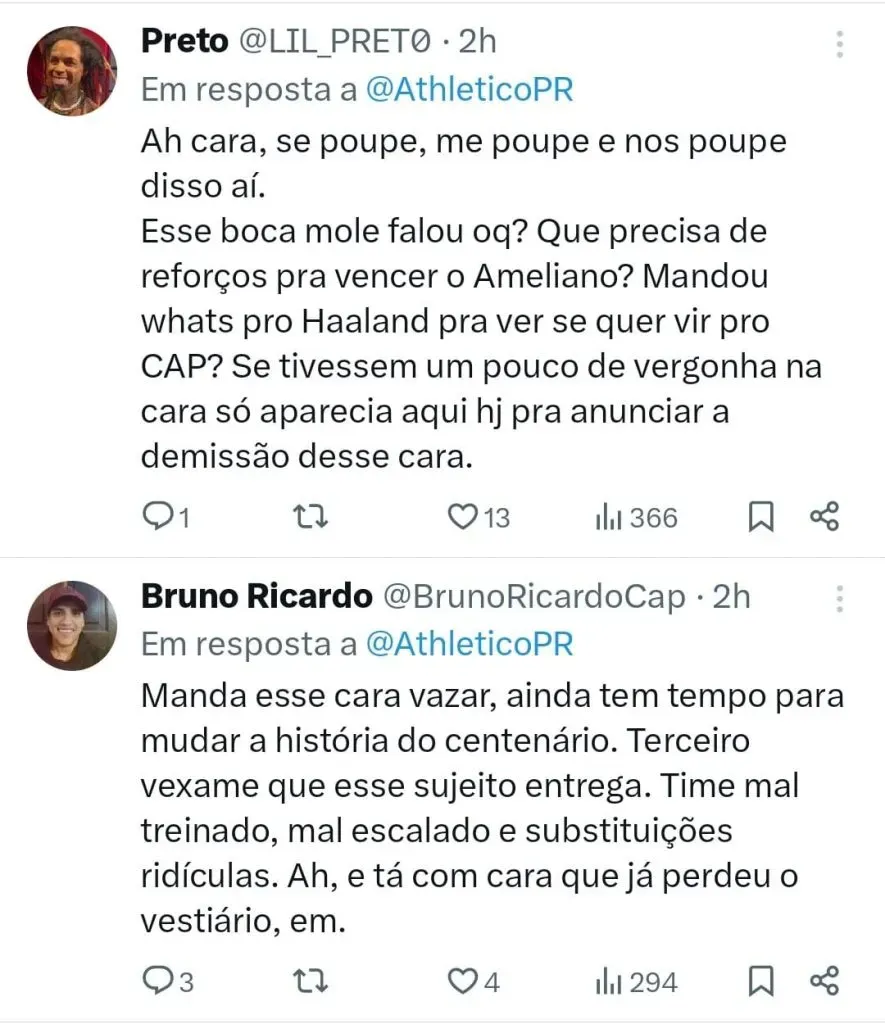Share Preto's tweet
Image resolution: width=885 pixels, height=1024 pixels.
click(824, 516)
